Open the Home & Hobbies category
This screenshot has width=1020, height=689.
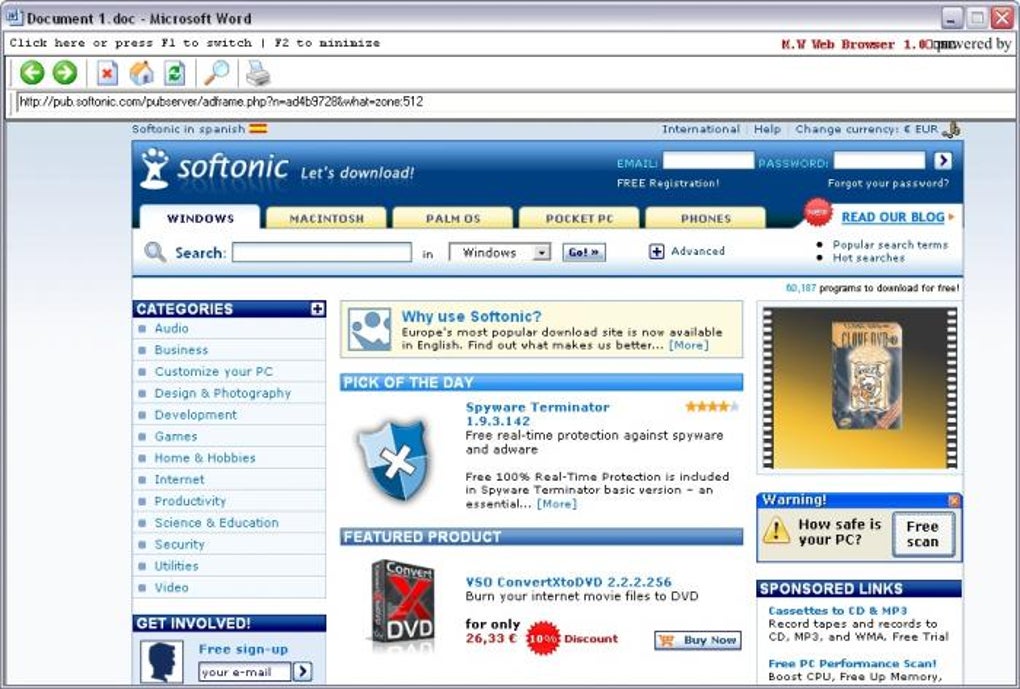tap(205, 458)
